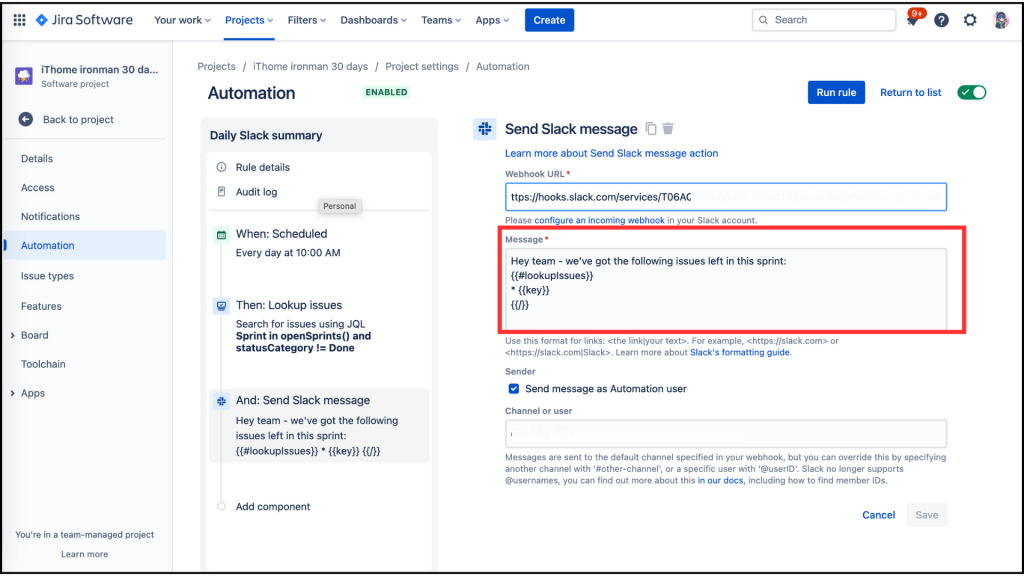Uncheck Send message as Automation user
Image resolution: width=1024 pixels, height=576 pixels.
[x=514, y=389]
